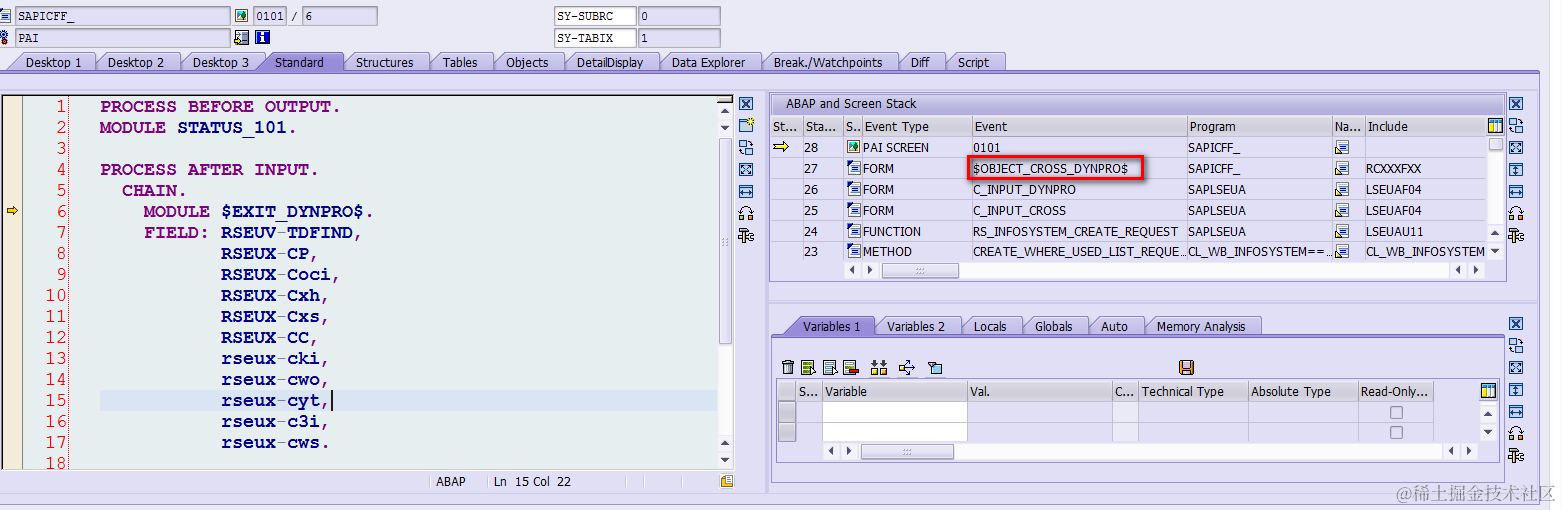1562x510 pixels.
Task: Click navigation icon in PAI SCREEN row
Action: pyautogui.click(x=1341, y=147)
